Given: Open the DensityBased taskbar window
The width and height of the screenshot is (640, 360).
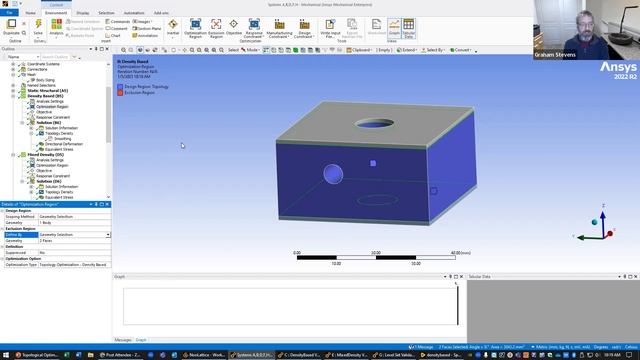Looking at the screenshot, I should [299, 355].
